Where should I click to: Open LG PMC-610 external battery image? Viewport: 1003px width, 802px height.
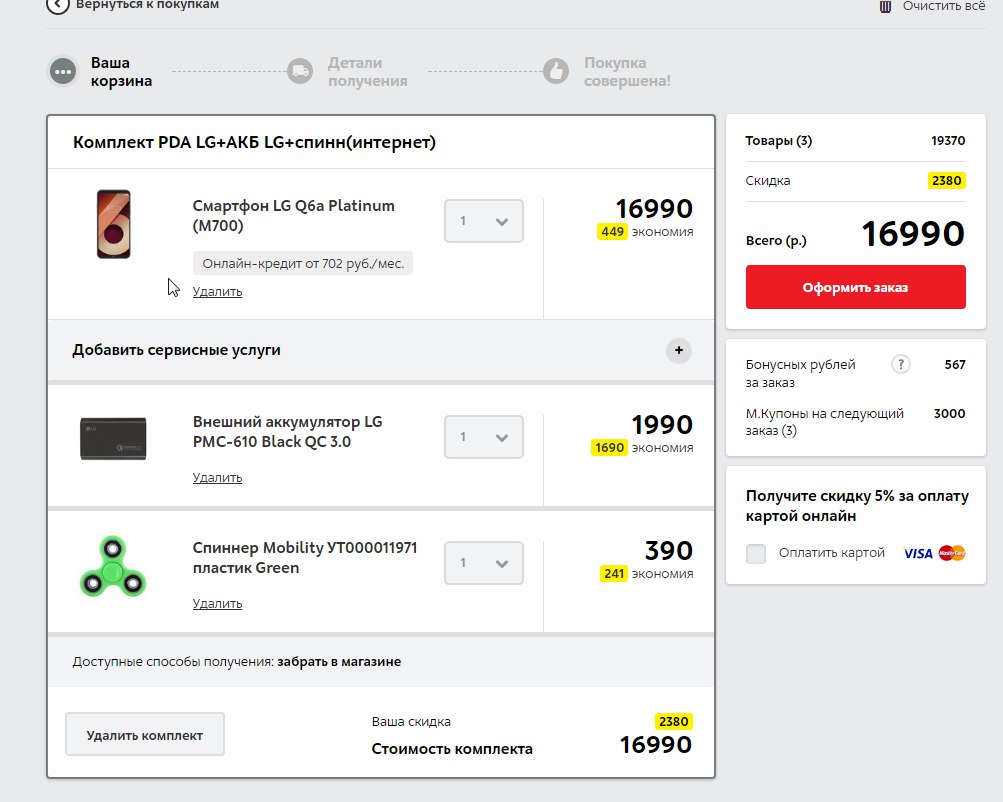pos(113,438)
